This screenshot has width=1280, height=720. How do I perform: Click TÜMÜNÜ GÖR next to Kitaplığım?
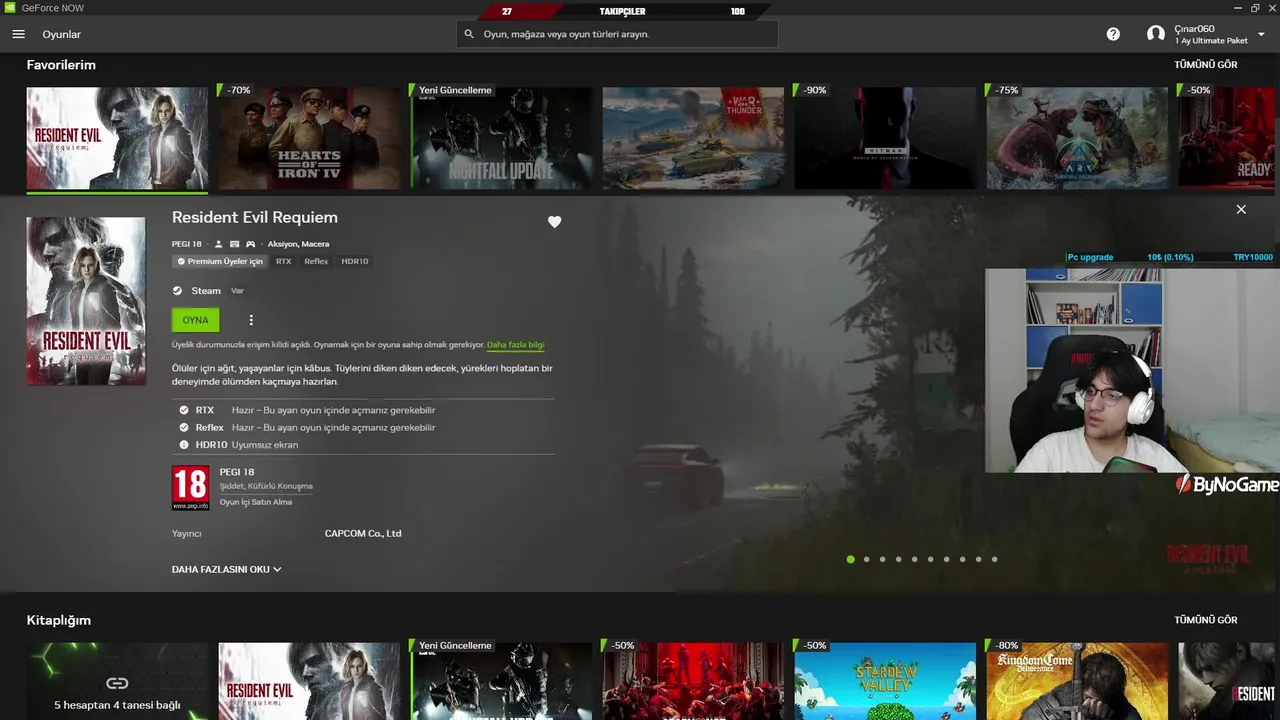point(1206,620)
